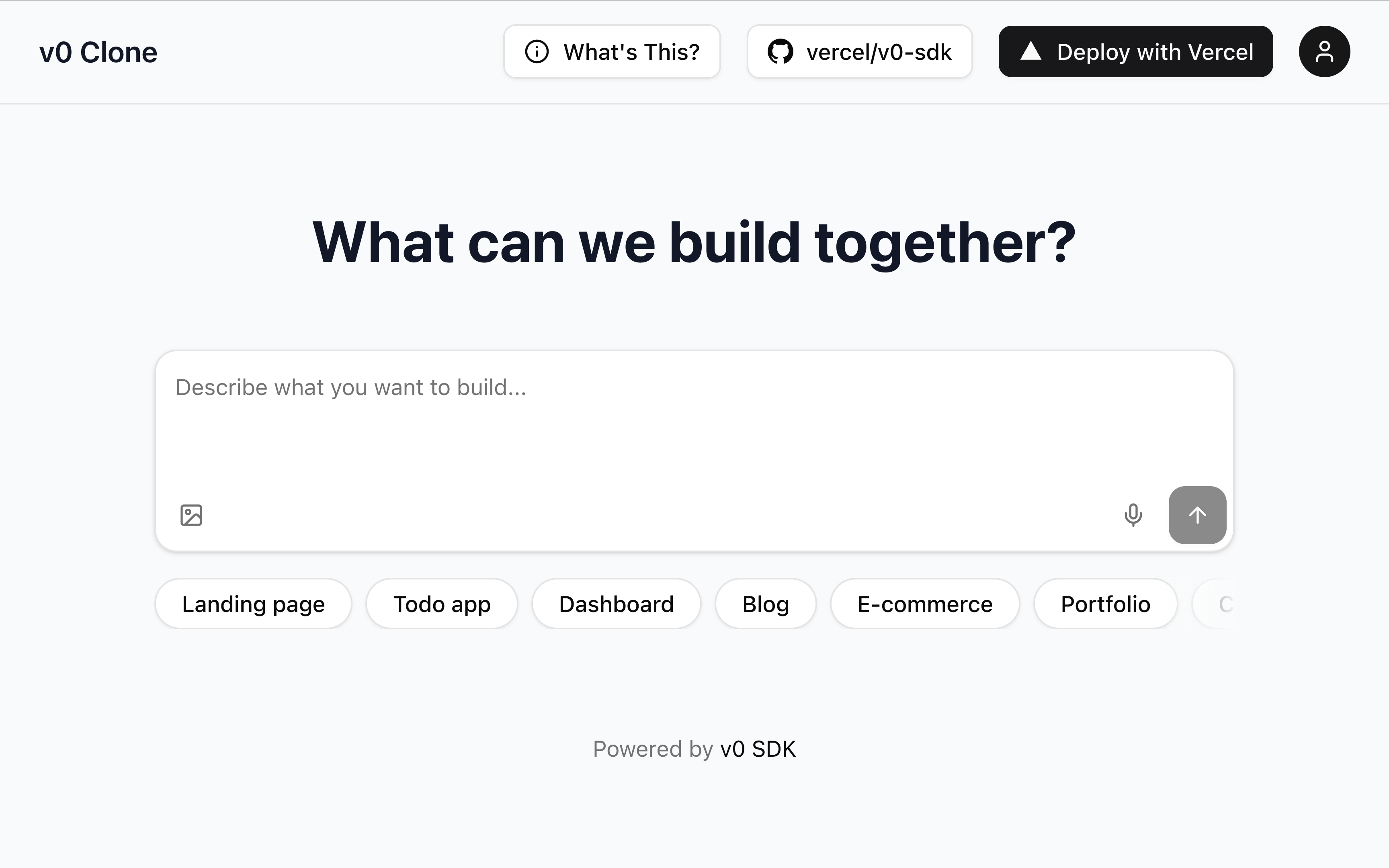Select the E-commerce suggestion chip
Screen dimensions: 1389x868
click(925, 603)
